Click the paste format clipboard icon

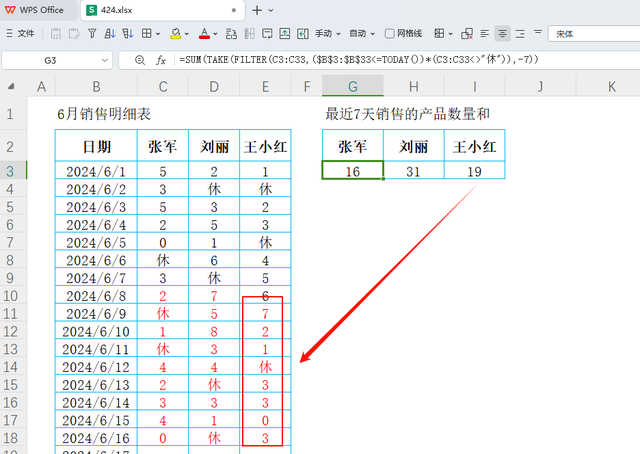point(74,33)
